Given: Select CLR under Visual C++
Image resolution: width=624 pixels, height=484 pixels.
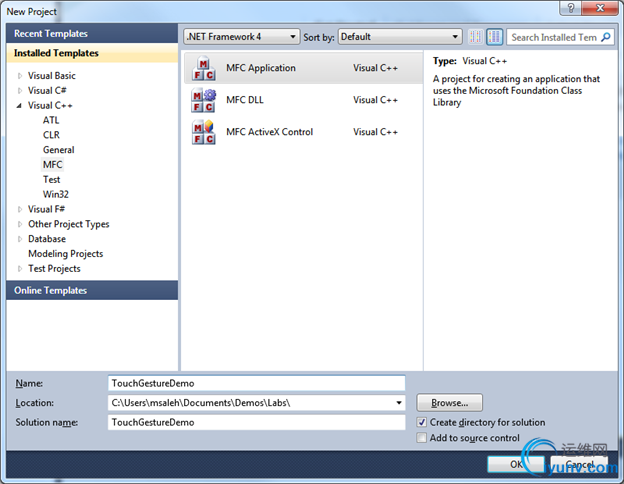Looking at the screenshot, I should pos(51,135).
